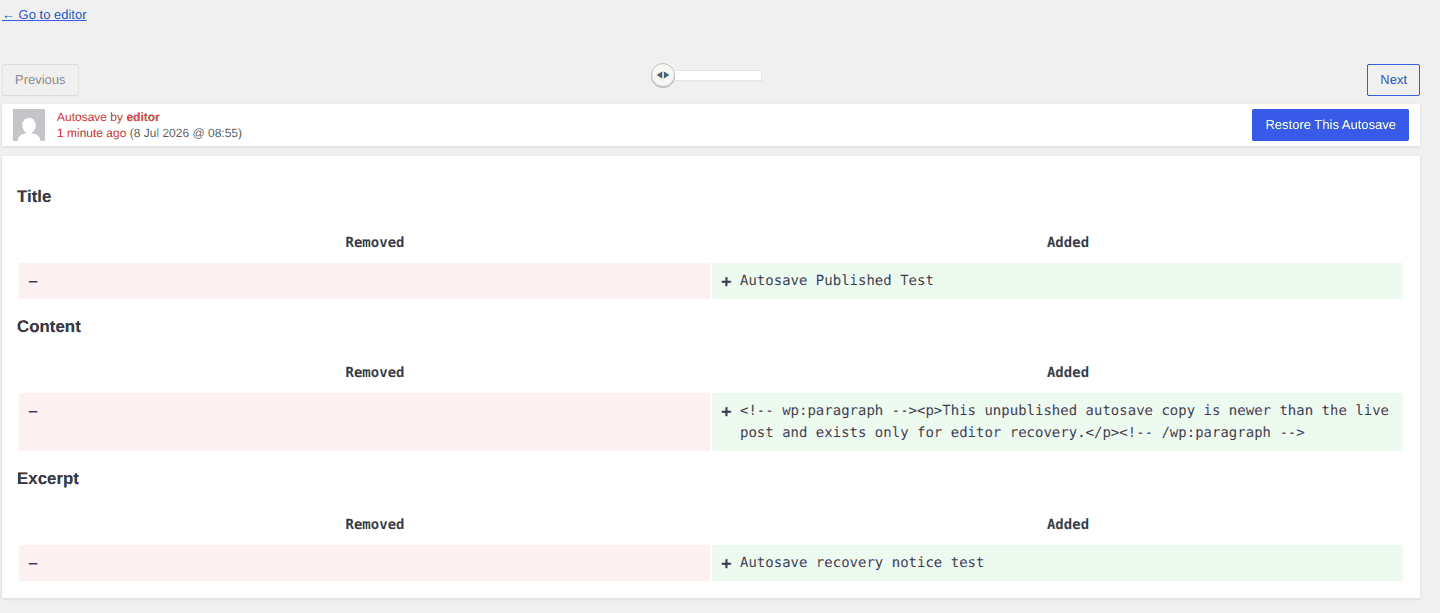Click the minus sign in the Title removed row
The height and width of the screenshot is (613, 1440).
click(x=33, y=281)
